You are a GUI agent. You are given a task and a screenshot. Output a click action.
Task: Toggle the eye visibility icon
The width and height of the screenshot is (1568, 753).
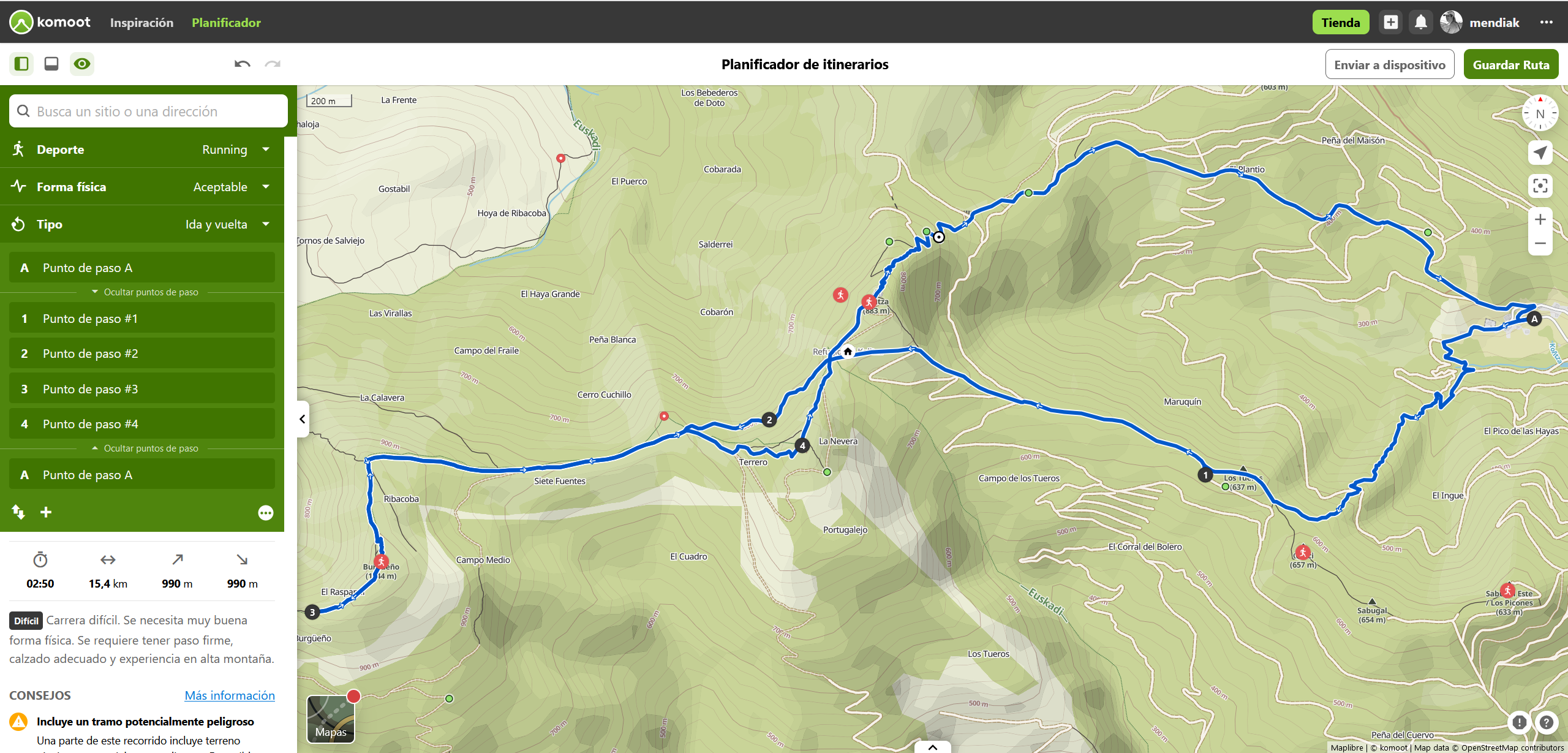82,64
